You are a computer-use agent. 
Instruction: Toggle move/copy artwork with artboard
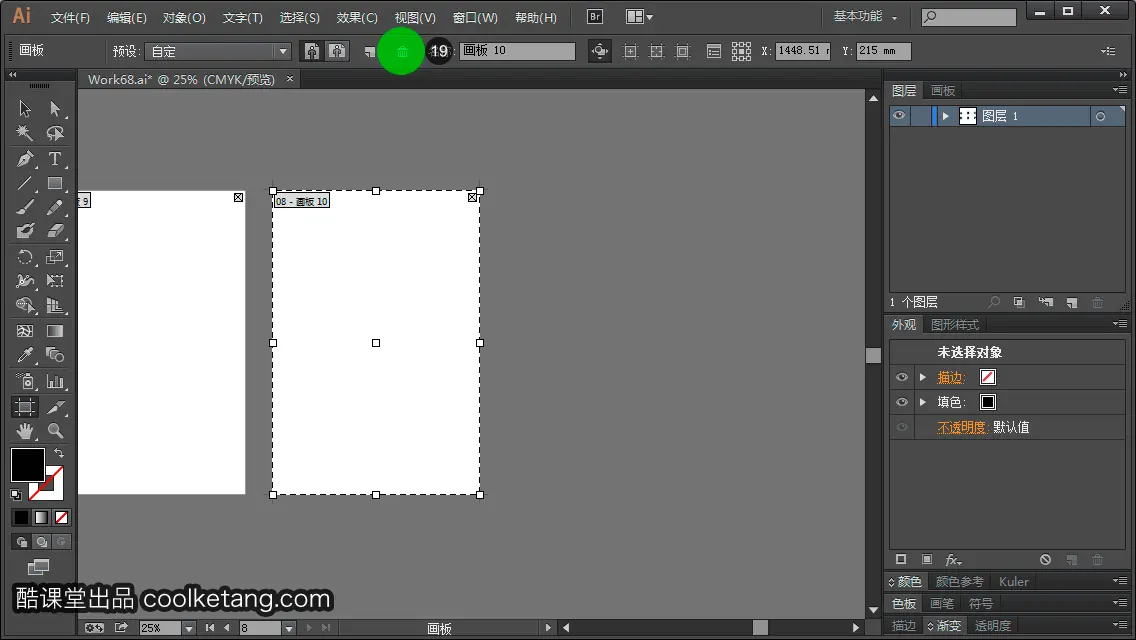600,51
